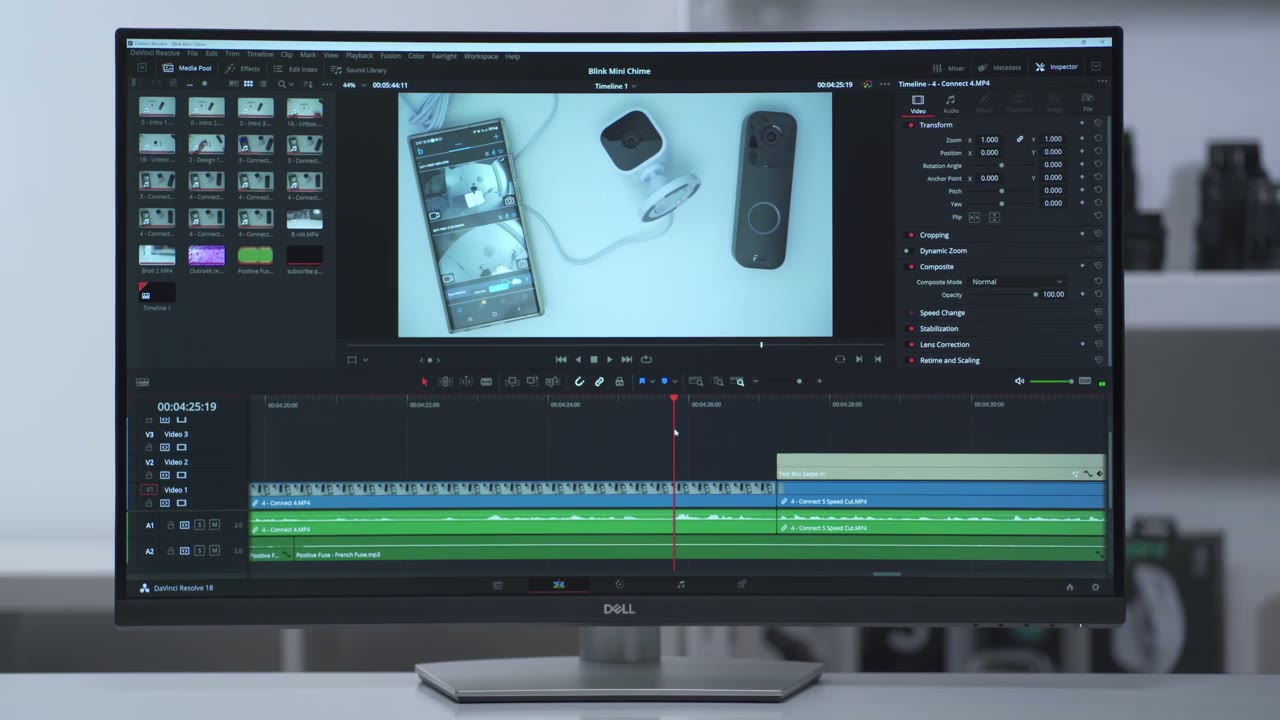Open media pool three-dot options menu
1280x720 pixels.
[326, 84]
